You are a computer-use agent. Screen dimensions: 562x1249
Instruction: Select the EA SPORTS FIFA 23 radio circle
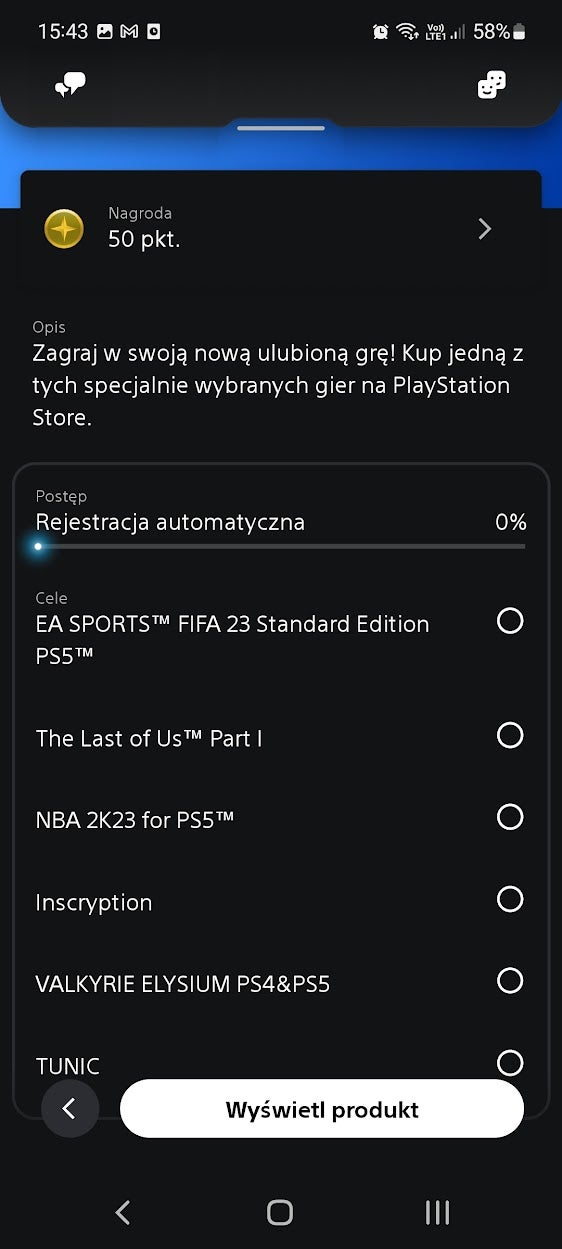coord(510,621)
